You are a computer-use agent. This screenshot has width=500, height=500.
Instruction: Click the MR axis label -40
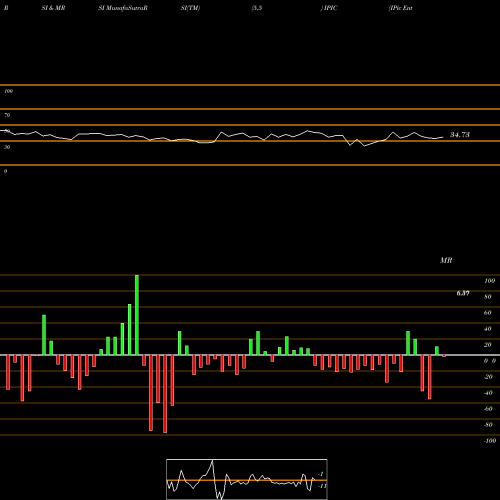(488, 393)
